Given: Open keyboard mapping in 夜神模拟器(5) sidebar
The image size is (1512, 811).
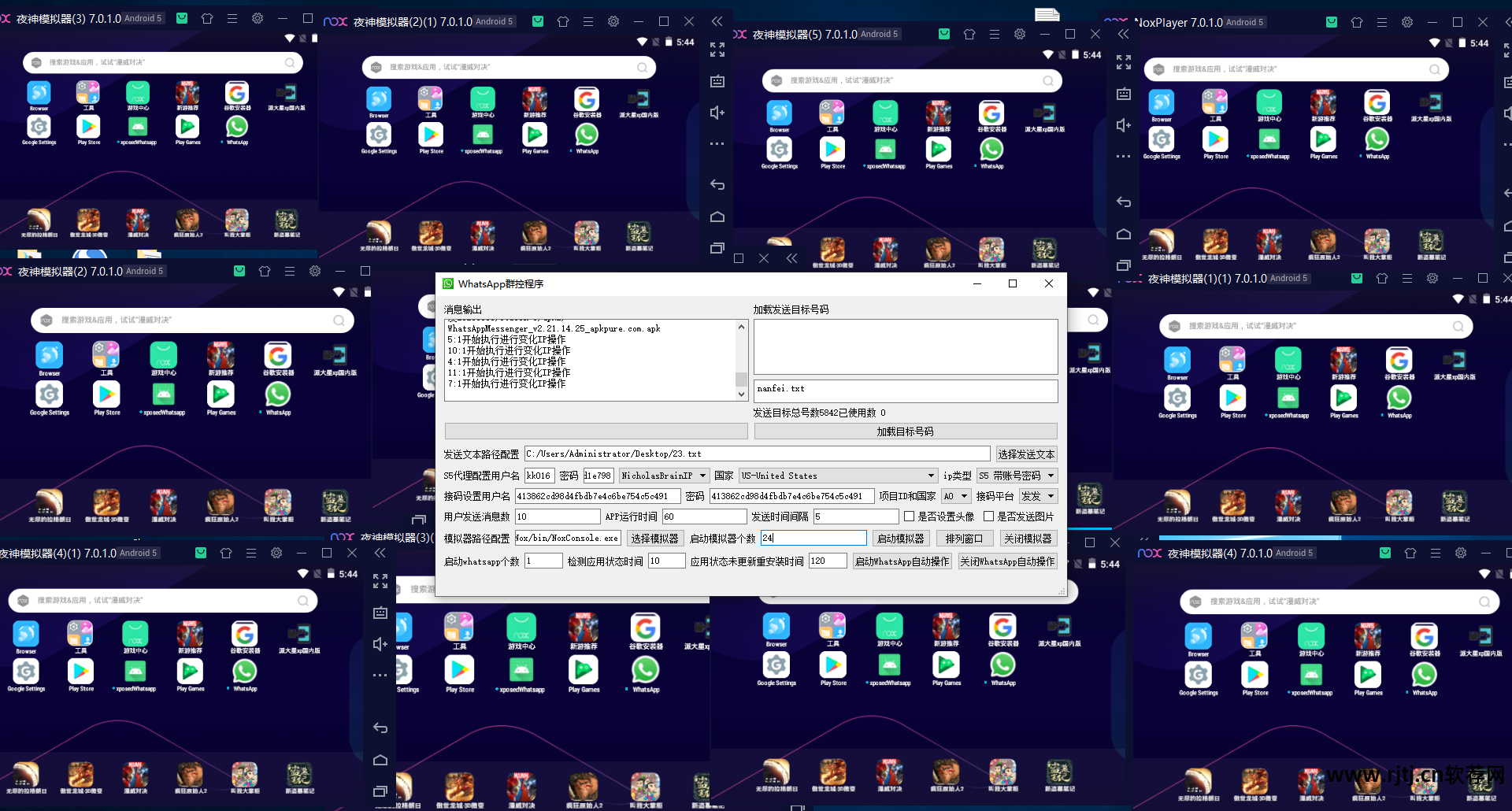Looking at the screenshot, I should coord(1123,94).
